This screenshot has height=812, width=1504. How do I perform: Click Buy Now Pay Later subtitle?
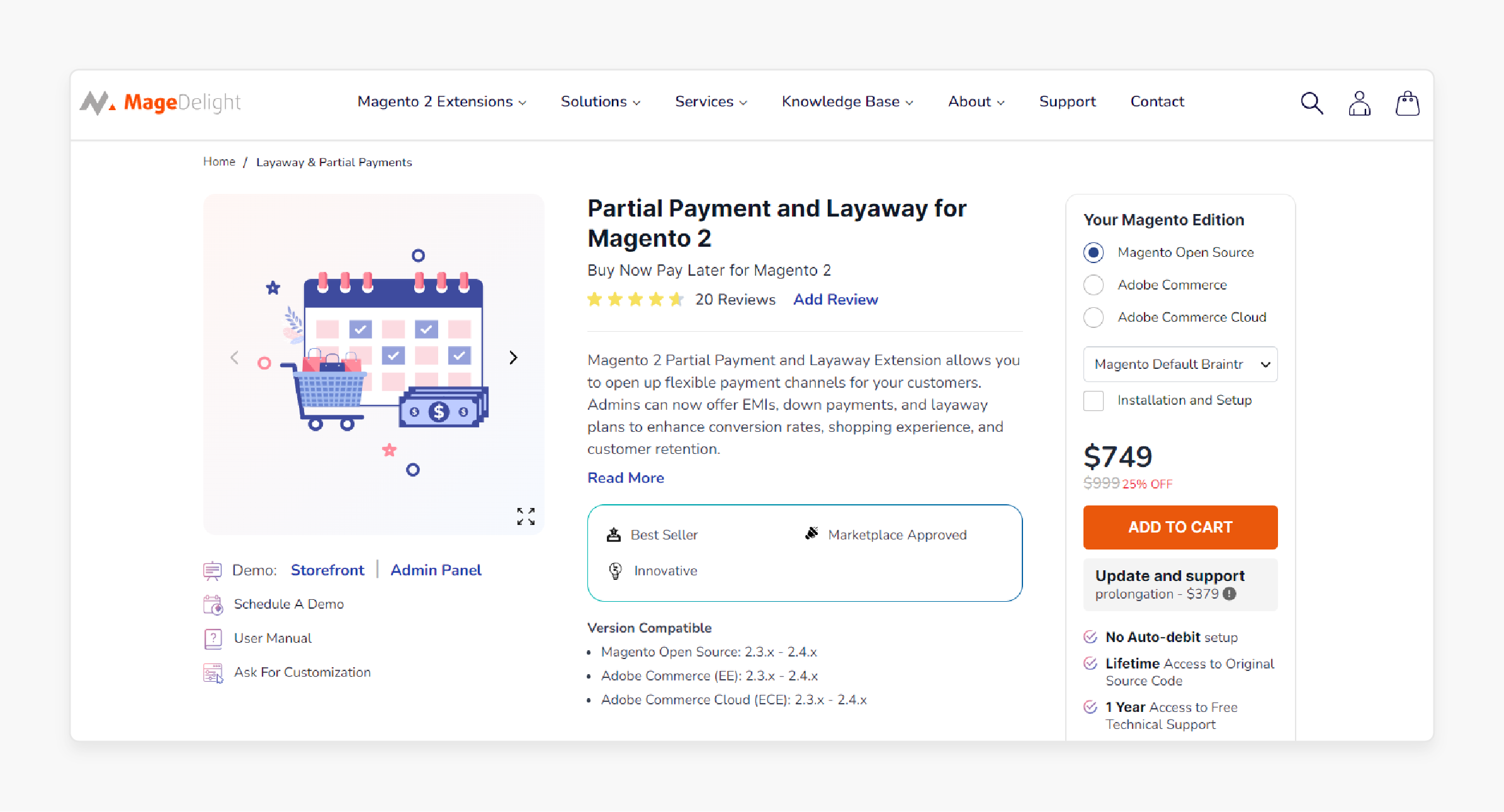709,271
